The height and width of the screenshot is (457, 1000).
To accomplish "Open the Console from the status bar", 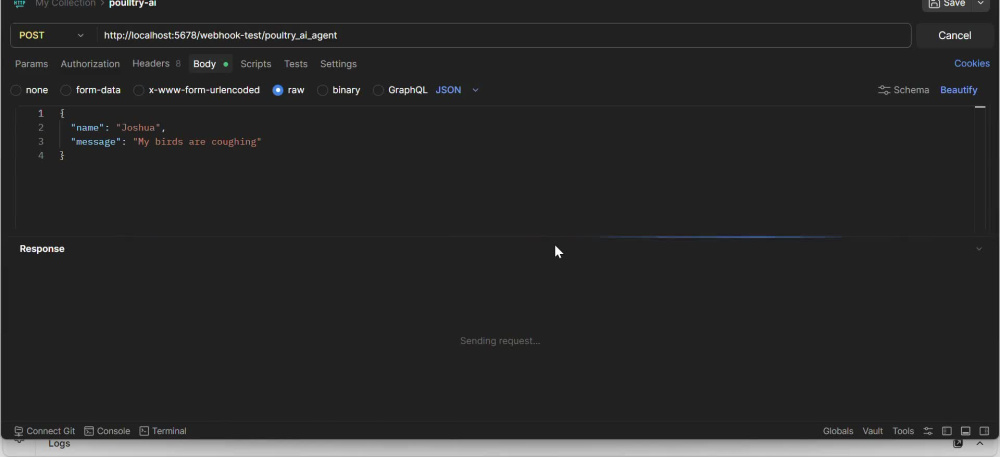I will 107,431.
